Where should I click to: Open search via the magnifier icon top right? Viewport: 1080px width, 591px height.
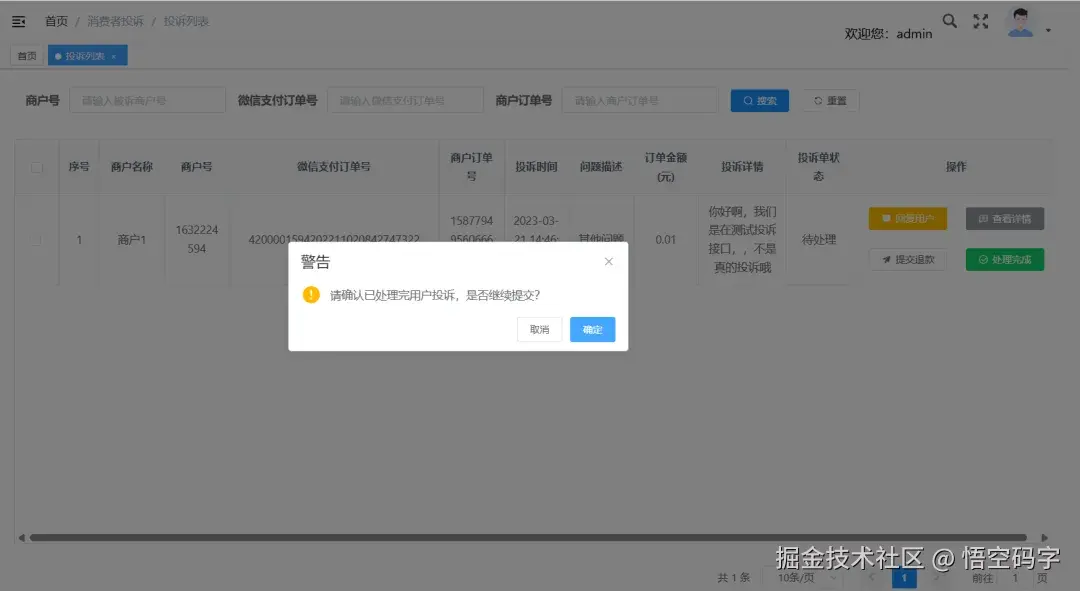949,20
